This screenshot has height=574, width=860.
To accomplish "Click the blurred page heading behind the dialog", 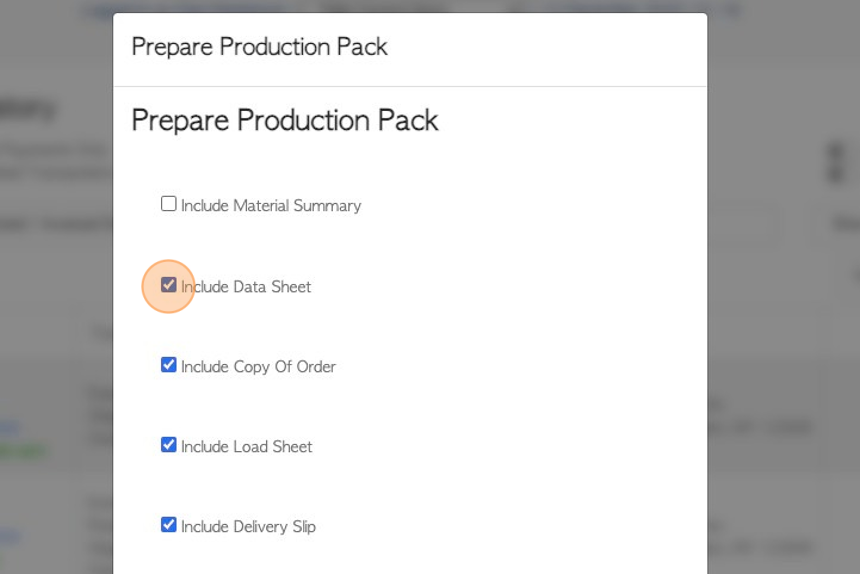I will [27, 110].
